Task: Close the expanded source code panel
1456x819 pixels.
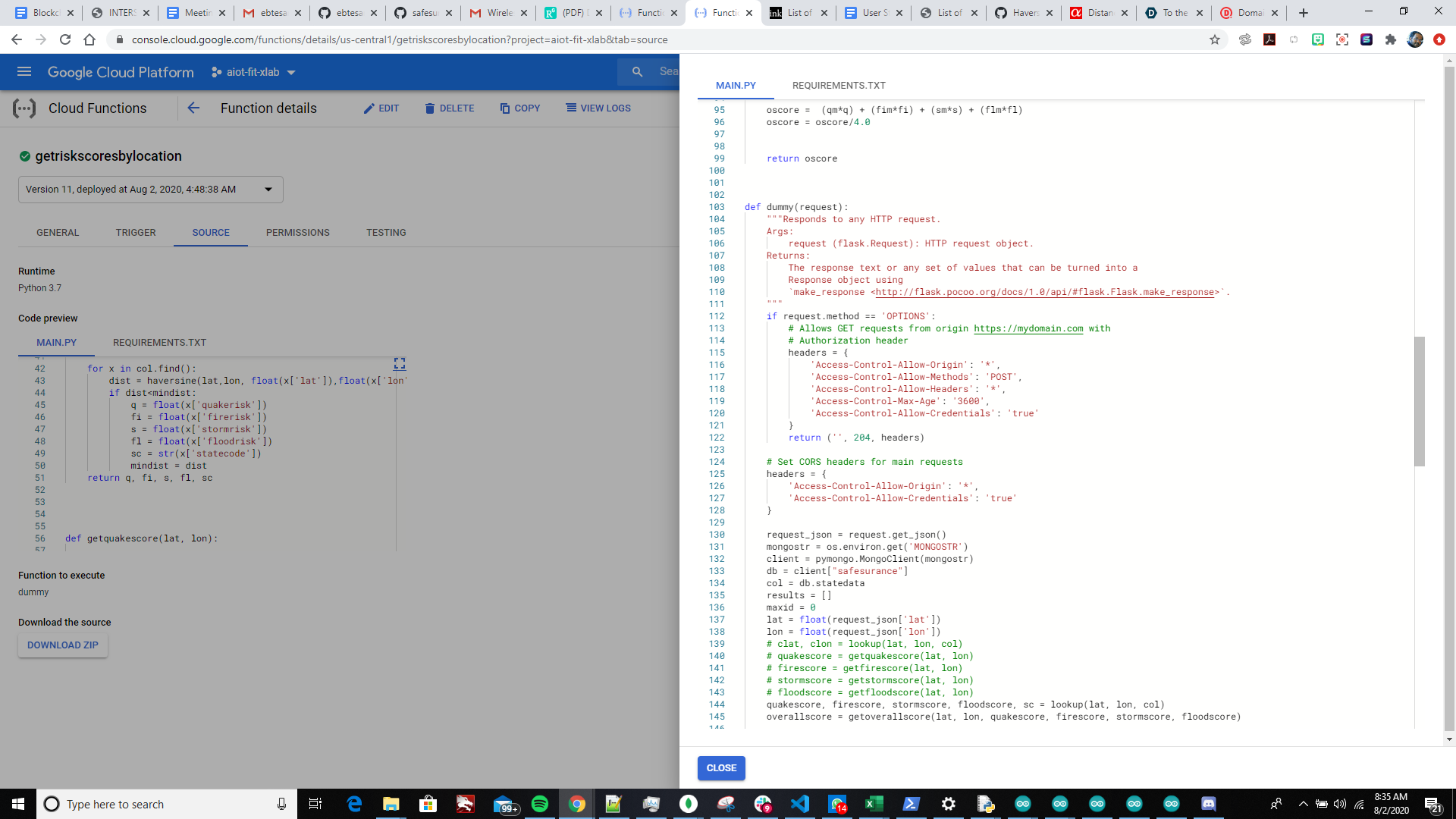Action: point(721,768)
